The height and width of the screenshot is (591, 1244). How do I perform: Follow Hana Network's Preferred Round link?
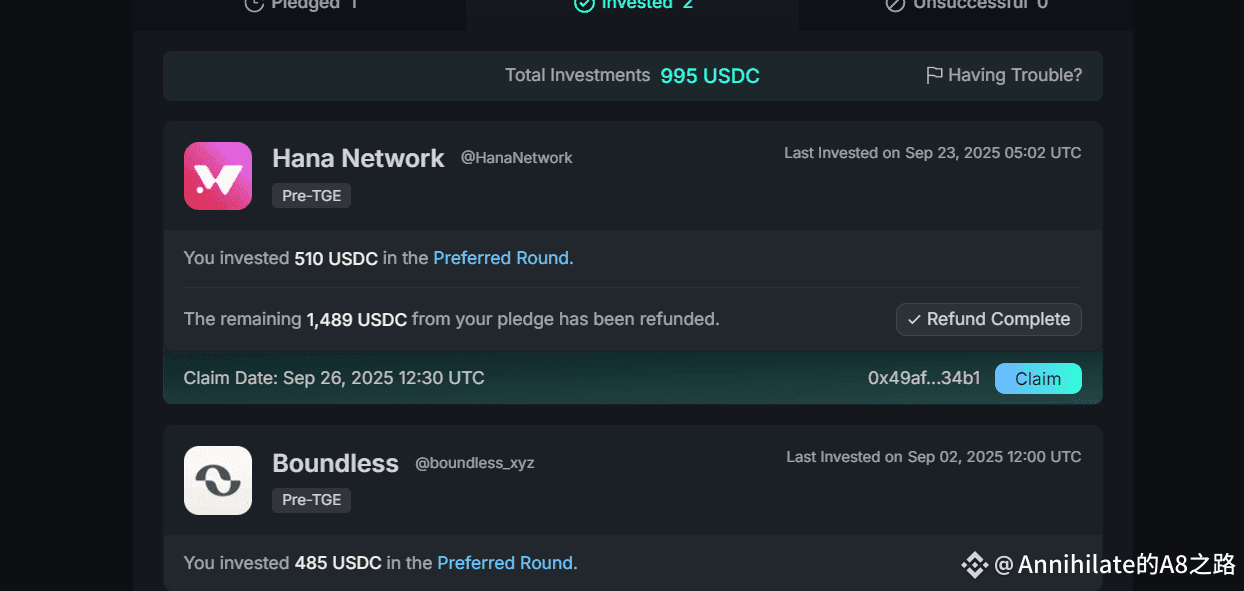click(503, 258)
